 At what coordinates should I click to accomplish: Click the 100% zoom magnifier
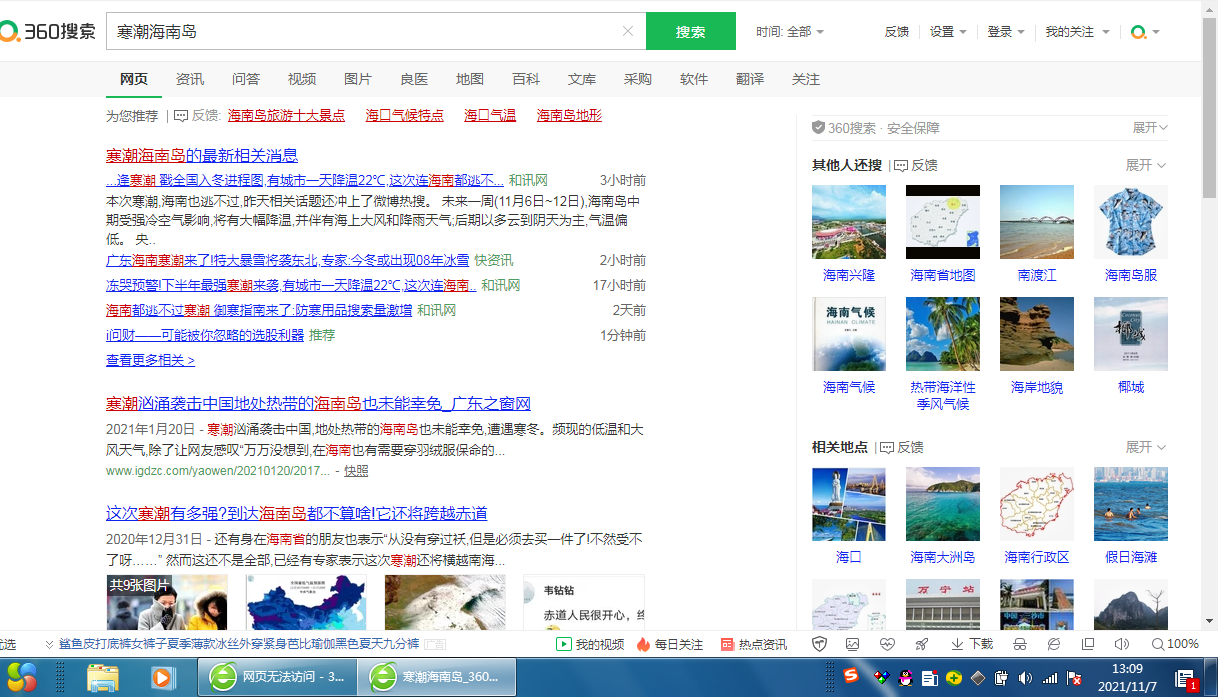pyautogui.click(x=1175, y=644)
